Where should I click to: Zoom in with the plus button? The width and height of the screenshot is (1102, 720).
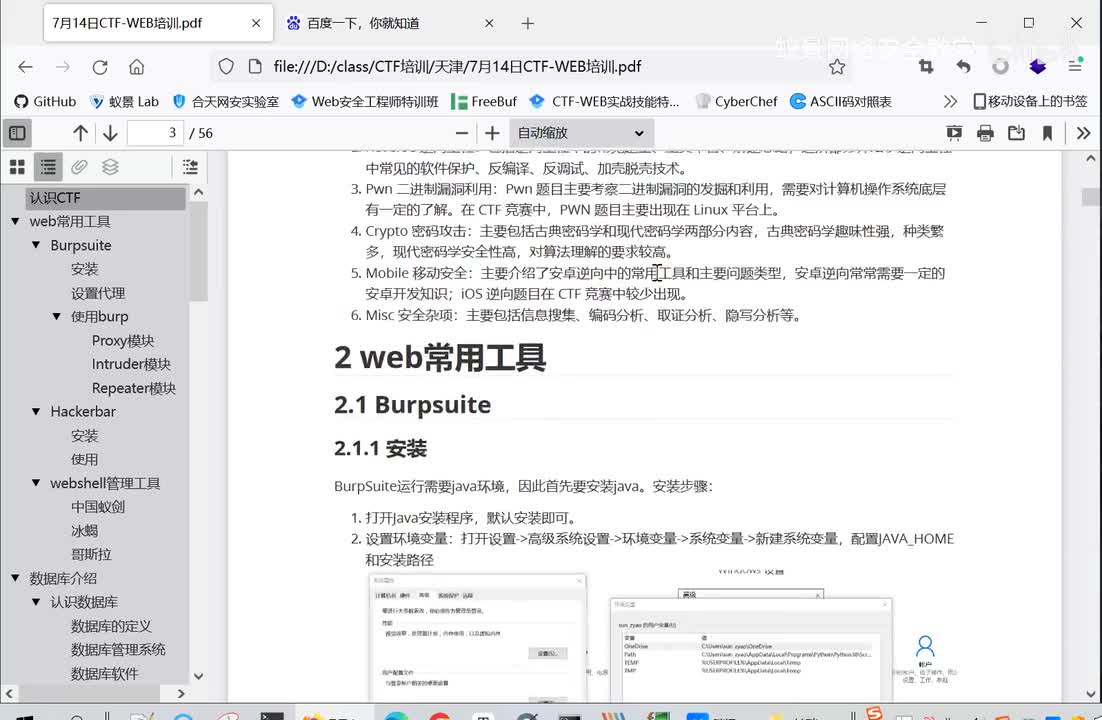(x=492, y=133)
